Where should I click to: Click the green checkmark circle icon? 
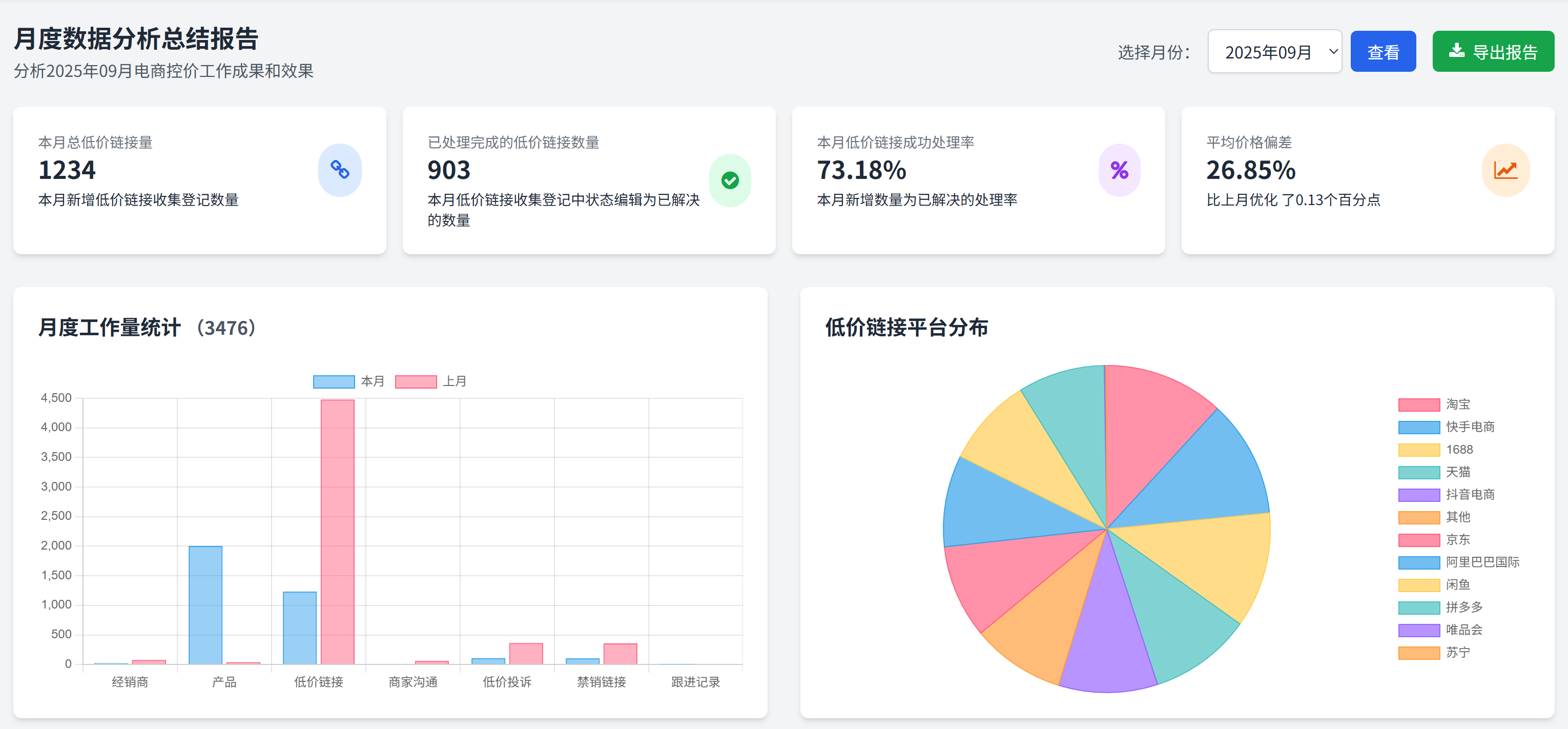click(729, 180)
